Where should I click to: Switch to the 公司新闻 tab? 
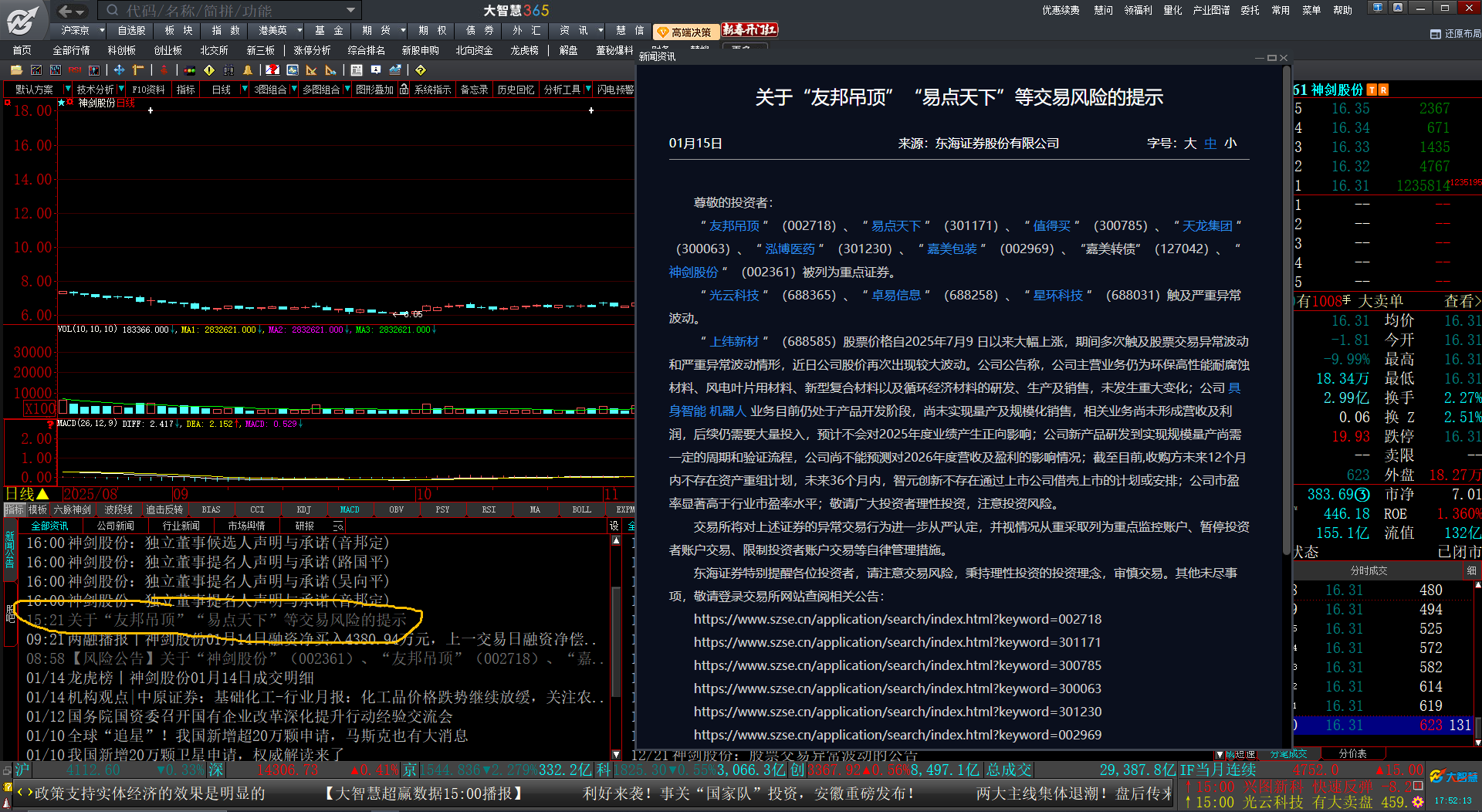[115, 526]
